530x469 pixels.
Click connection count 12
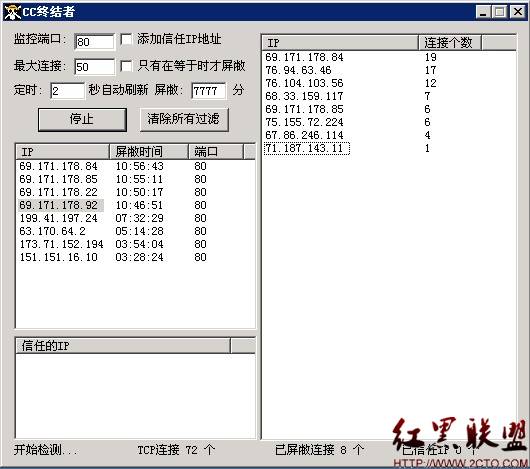point(430,83)
